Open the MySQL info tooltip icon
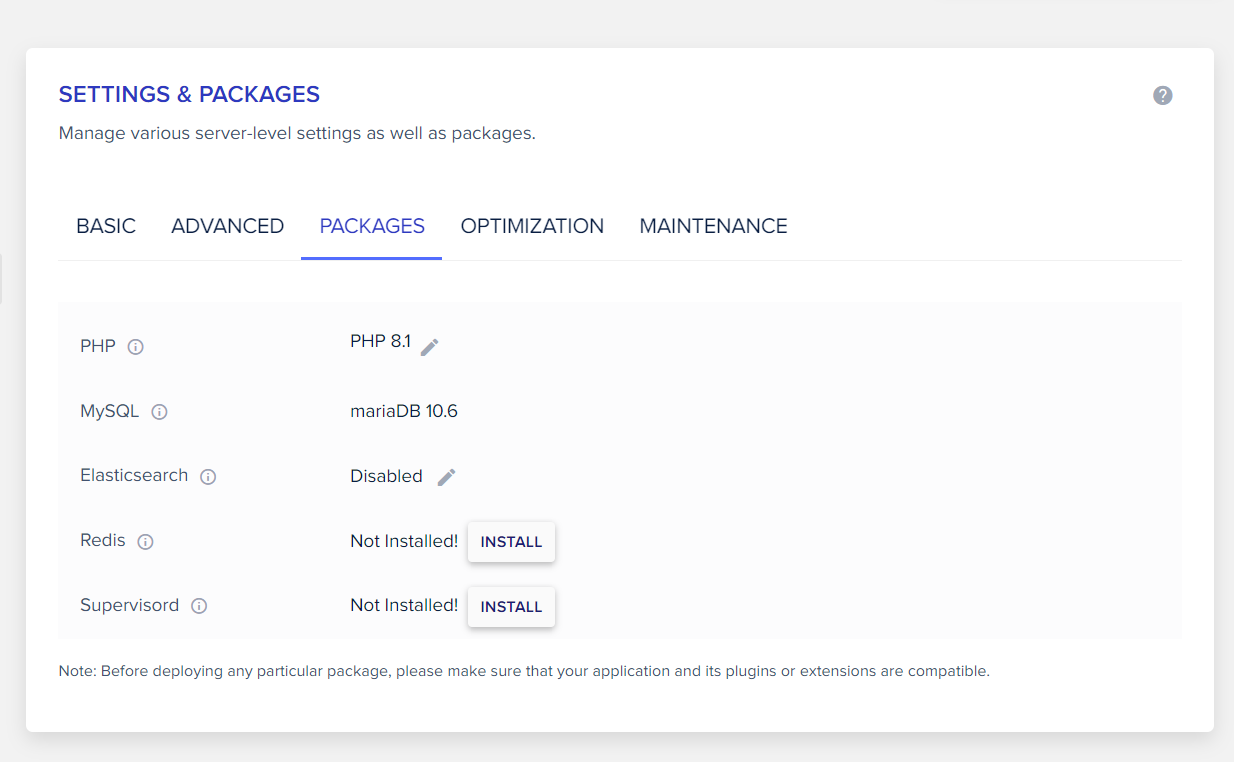Image resolution: width=1234 pixels, height=762 pixels. coord(160,411)
